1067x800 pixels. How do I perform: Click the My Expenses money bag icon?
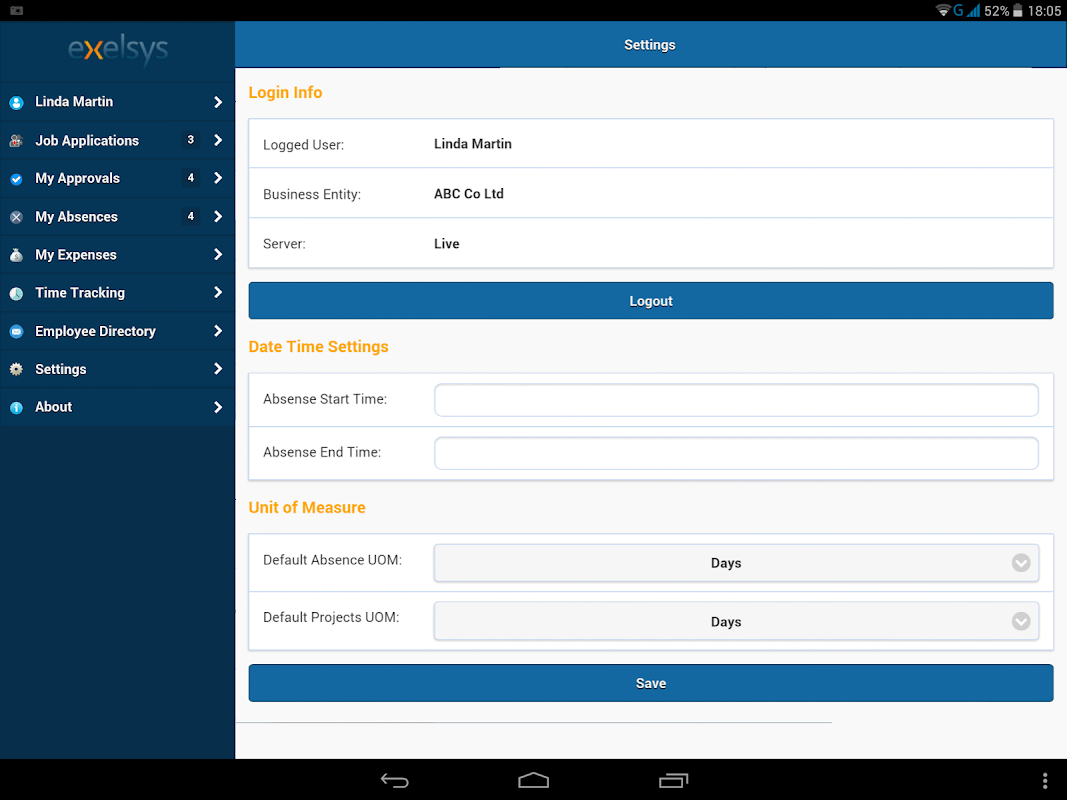click(16, 255)
